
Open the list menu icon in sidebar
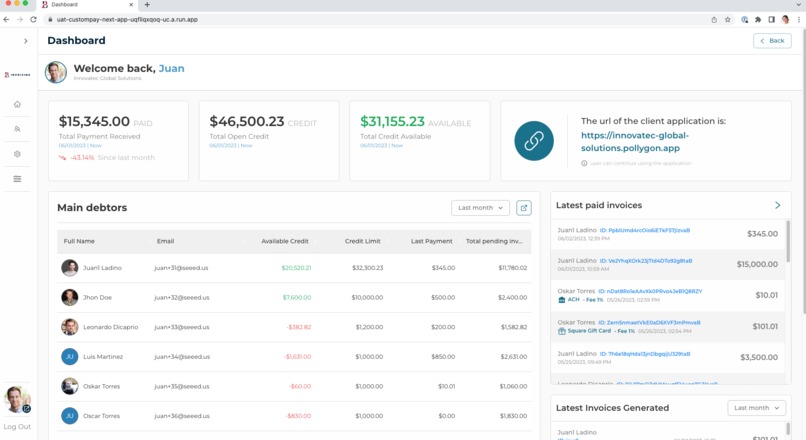(x=17, y=179)
